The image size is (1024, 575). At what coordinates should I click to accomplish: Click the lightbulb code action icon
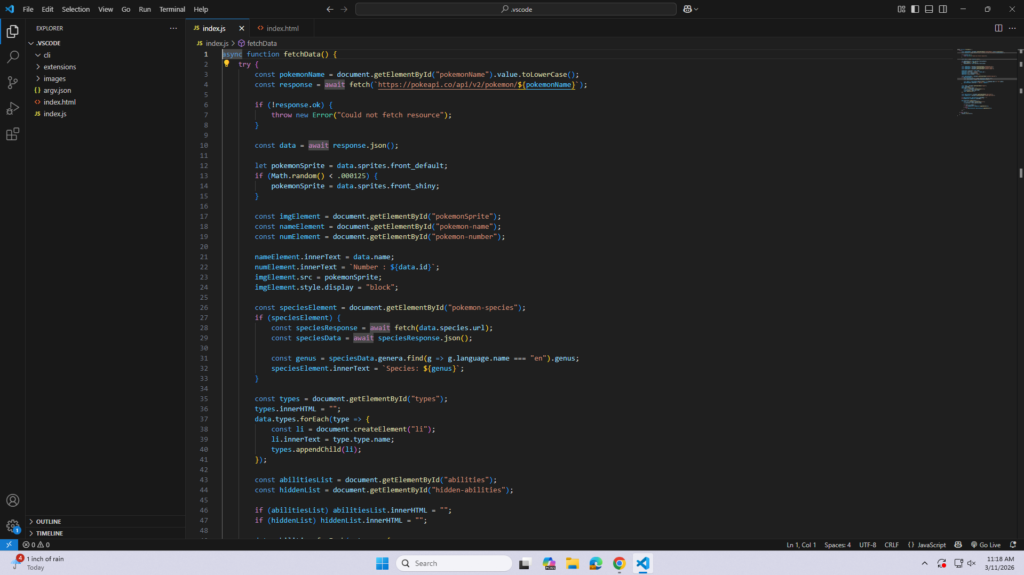tap(227, 64)
